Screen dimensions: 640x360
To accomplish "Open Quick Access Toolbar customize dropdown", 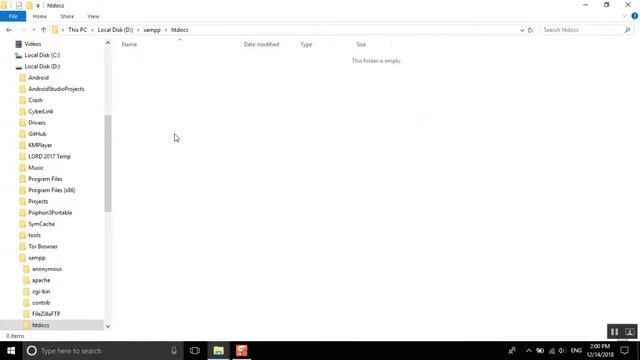I will (x=38, y=6).
